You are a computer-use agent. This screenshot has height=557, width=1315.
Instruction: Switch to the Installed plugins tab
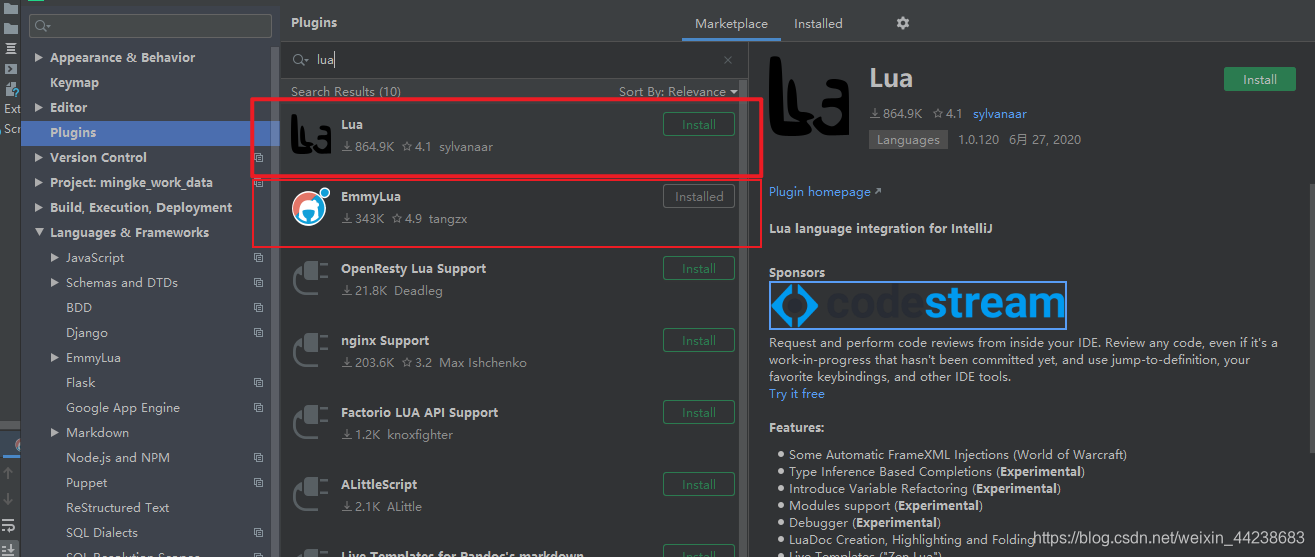pos(818,23)
